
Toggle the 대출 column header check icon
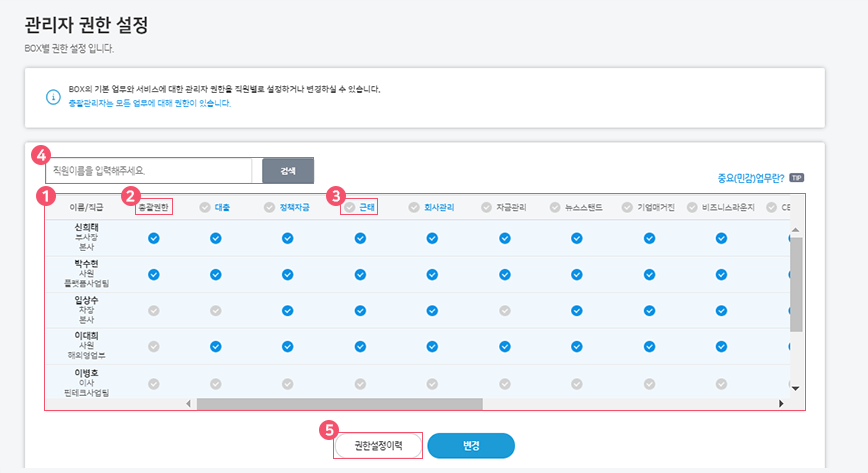pos(205,207)
